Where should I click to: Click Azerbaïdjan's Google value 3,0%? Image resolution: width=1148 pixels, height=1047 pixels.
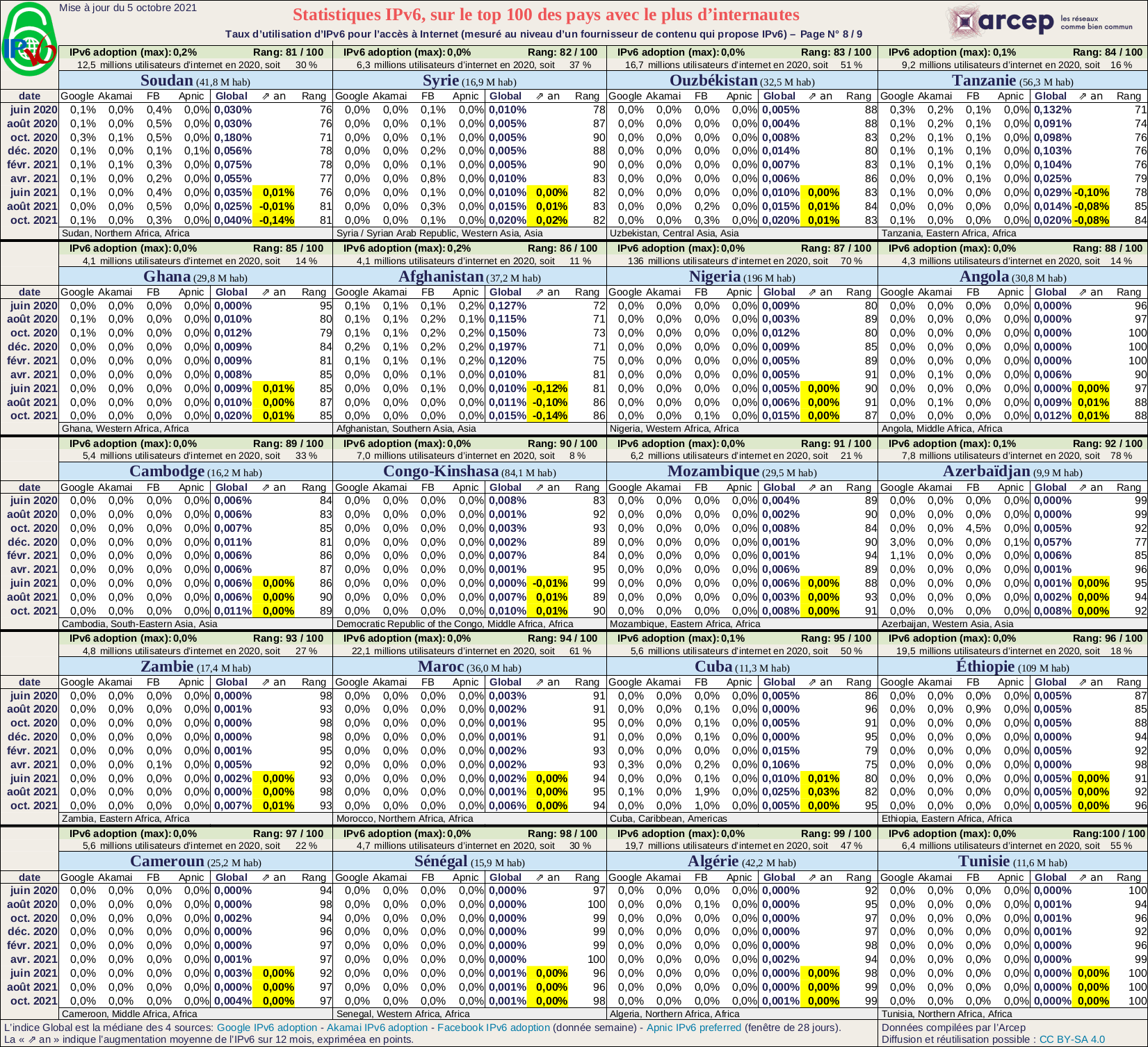pos(903,542)
